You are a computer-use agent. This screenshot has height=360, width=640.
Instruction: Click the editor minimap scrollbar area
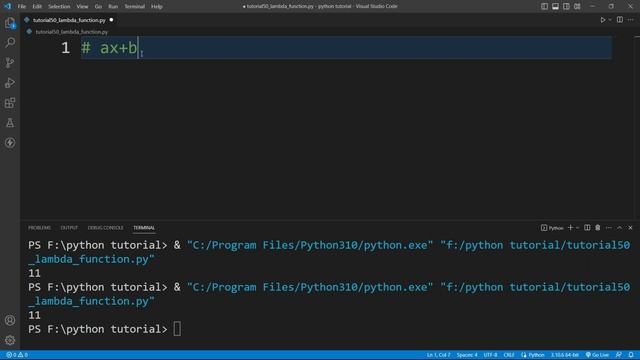point(637,127)
